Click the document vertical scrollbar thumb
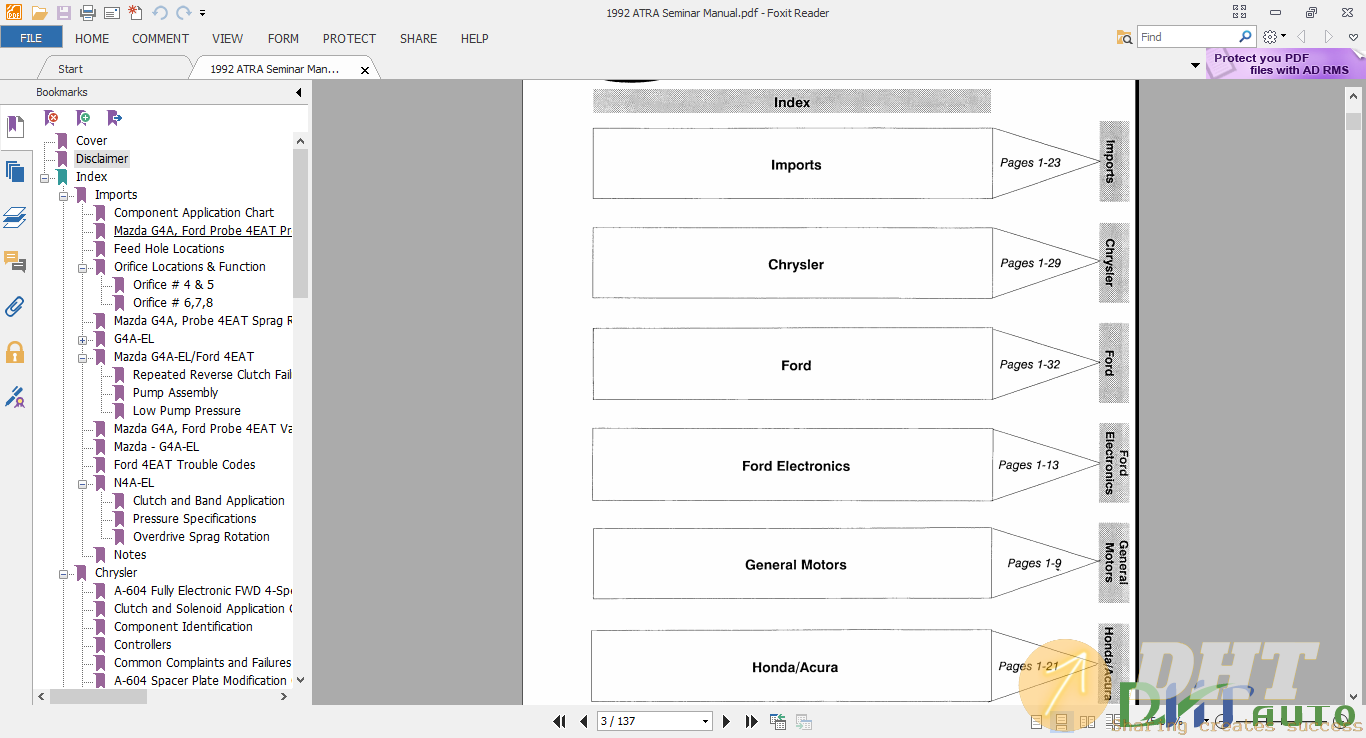The width and height of the screenshot is (1366, 738). click(1353, 121)
